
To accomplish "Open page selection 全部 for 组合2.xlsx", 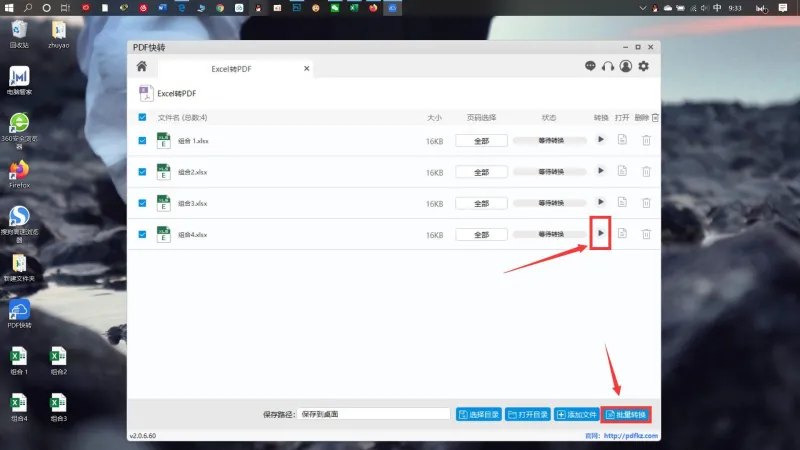I will 481,172.
